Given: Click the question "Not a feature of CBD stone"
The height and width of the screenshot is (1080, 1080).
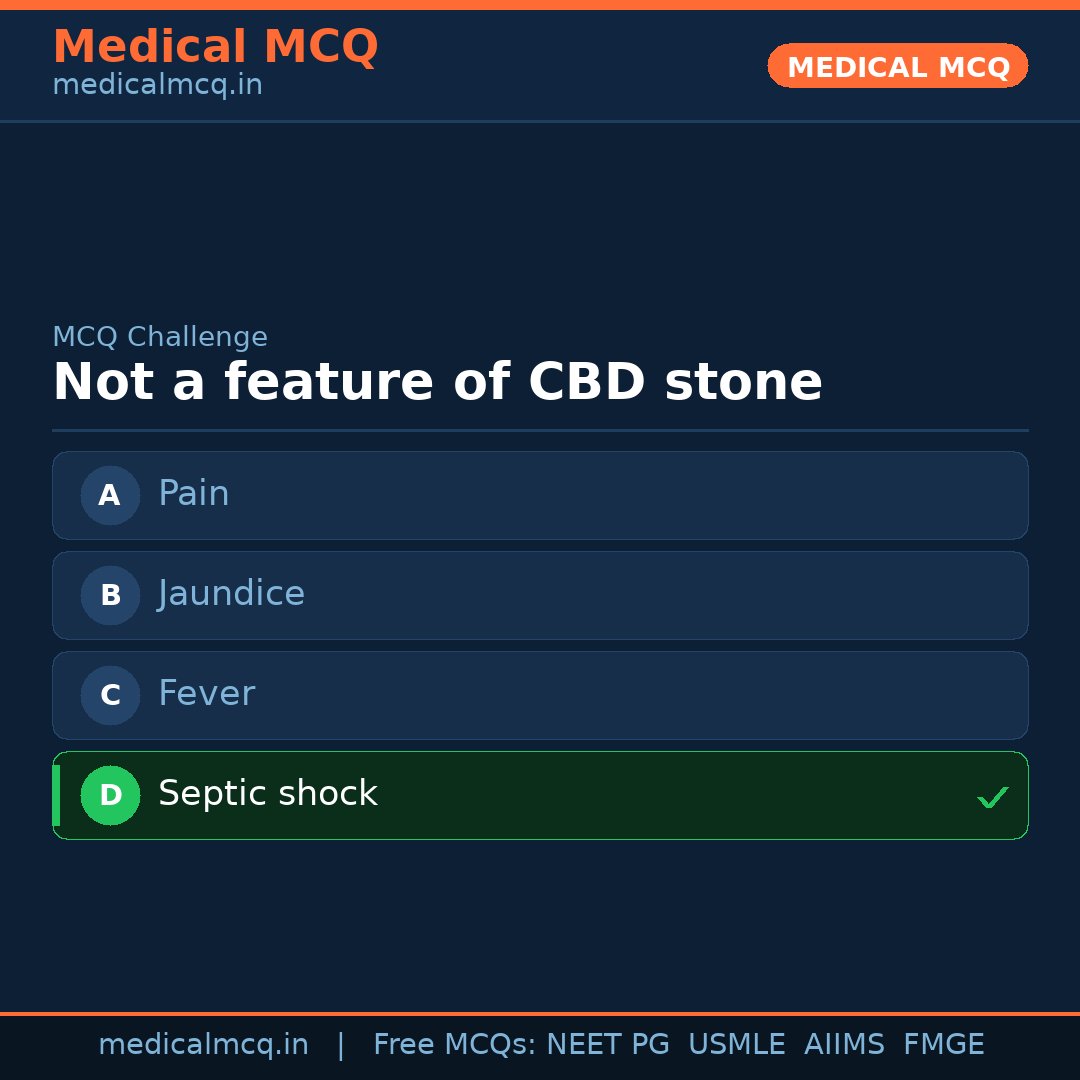Looking at the screenshot, I should (x=437, y=383).
